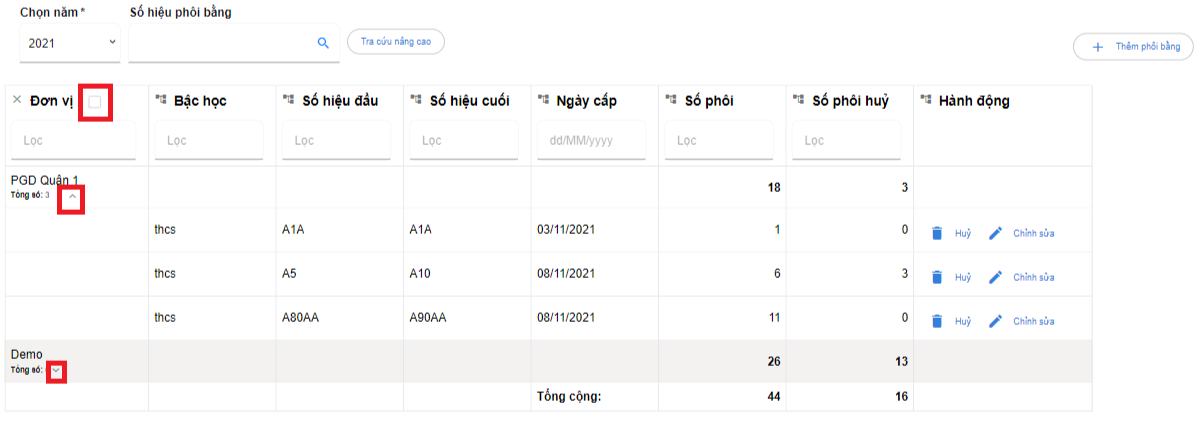The image size is (1200, 433).
Task: Click the Bậc học Lọc filter box
Action: (208, 141)
